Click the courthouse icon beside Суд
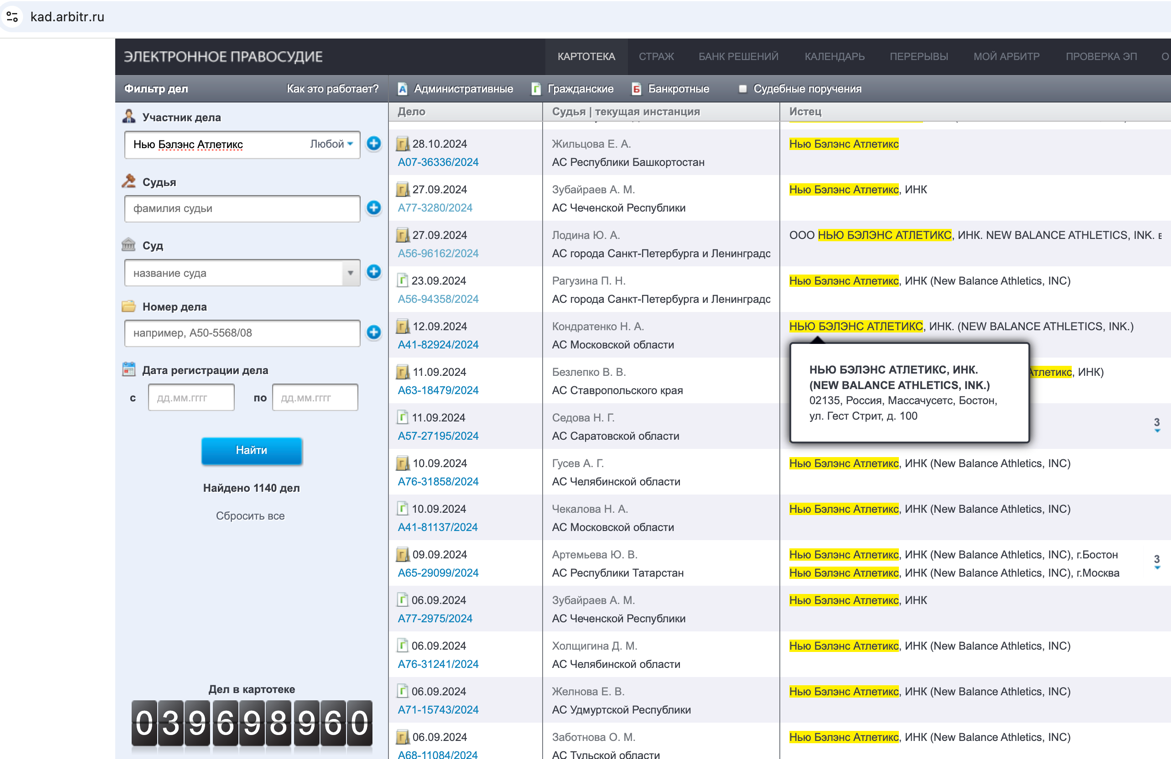 point(129,245)
